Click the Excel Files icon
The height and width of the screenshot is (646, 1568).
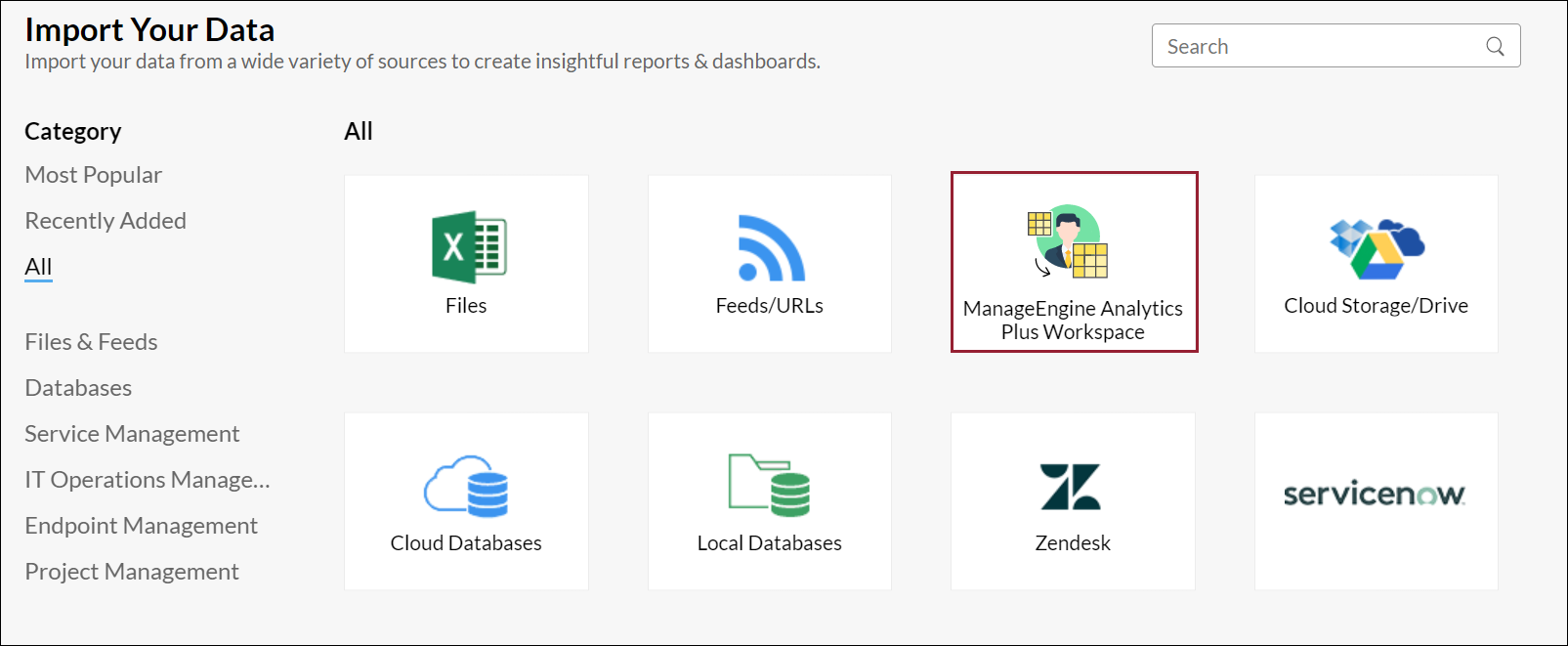pos(469,247)
